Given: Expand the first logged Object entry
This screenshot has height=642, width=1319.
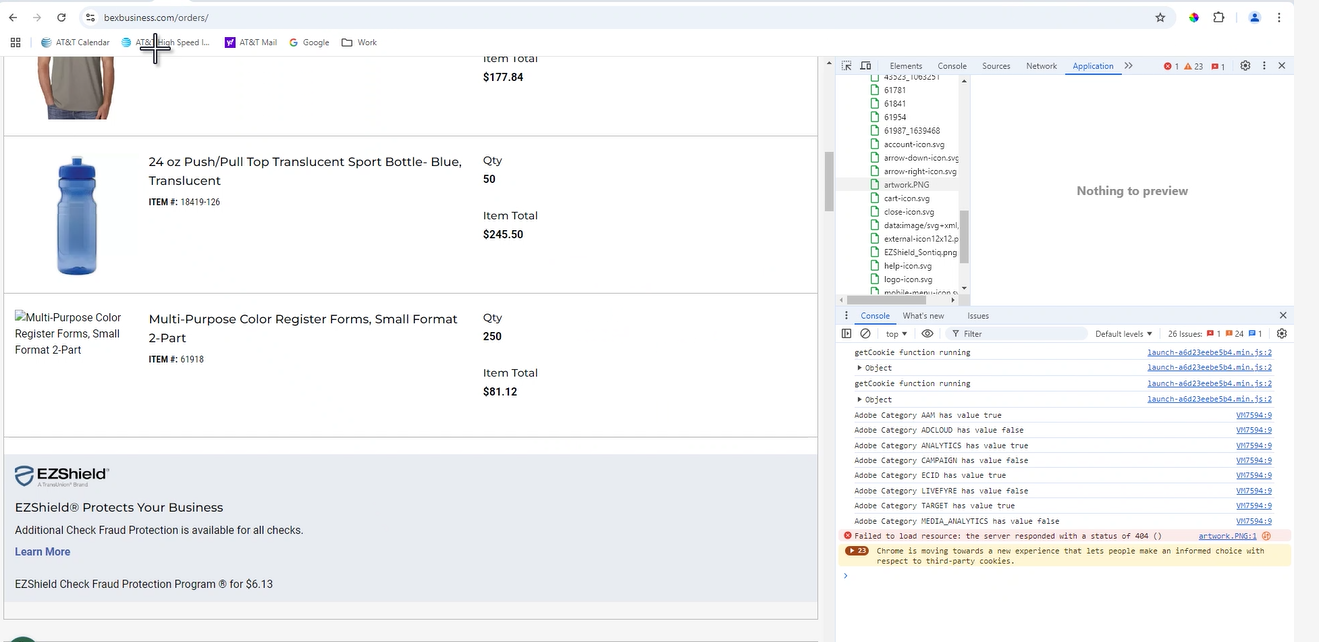Looking at the screenshot, I should click(x=860, y=368).
